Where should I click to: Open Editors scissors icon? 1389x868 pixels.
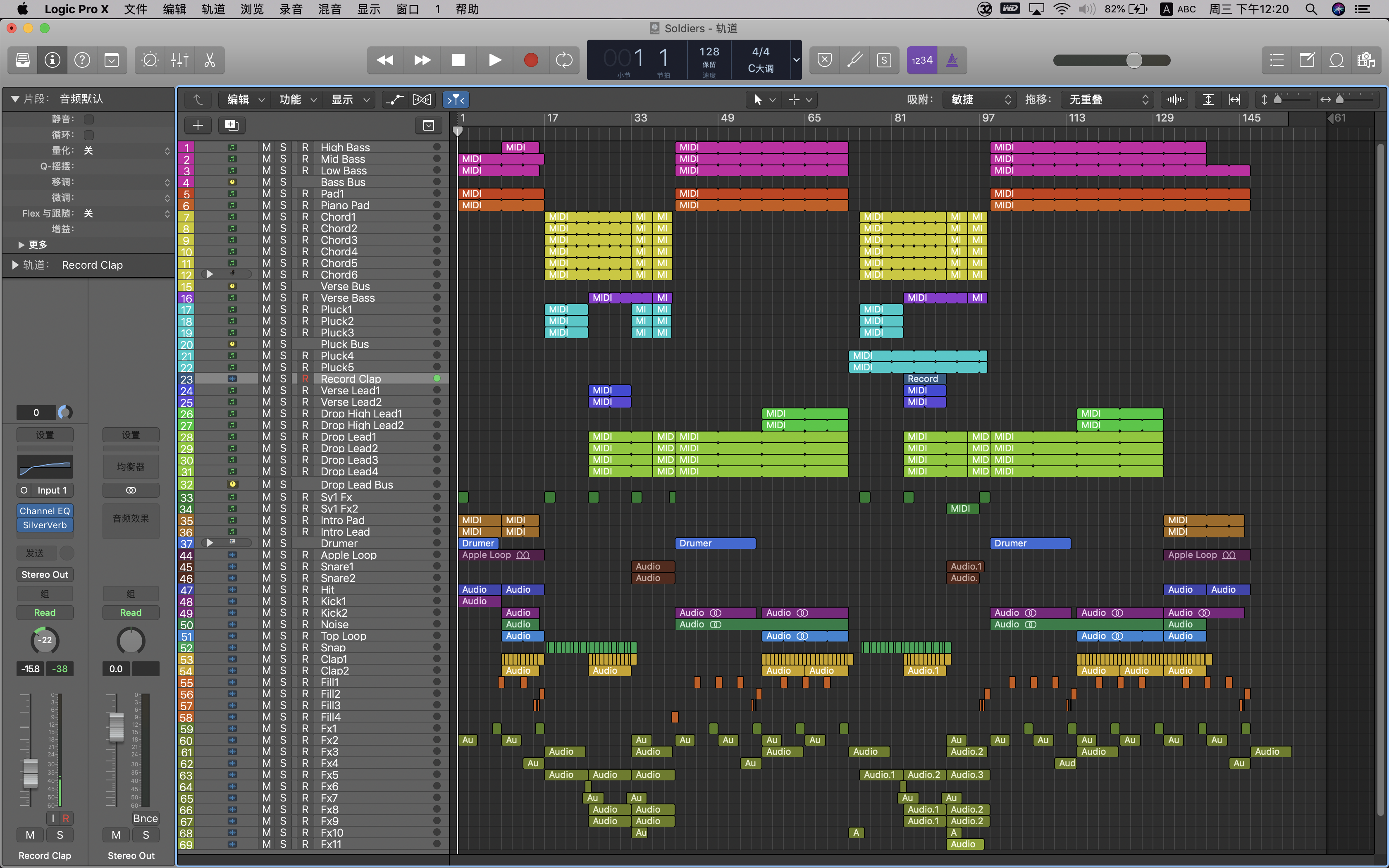point(210,60)
